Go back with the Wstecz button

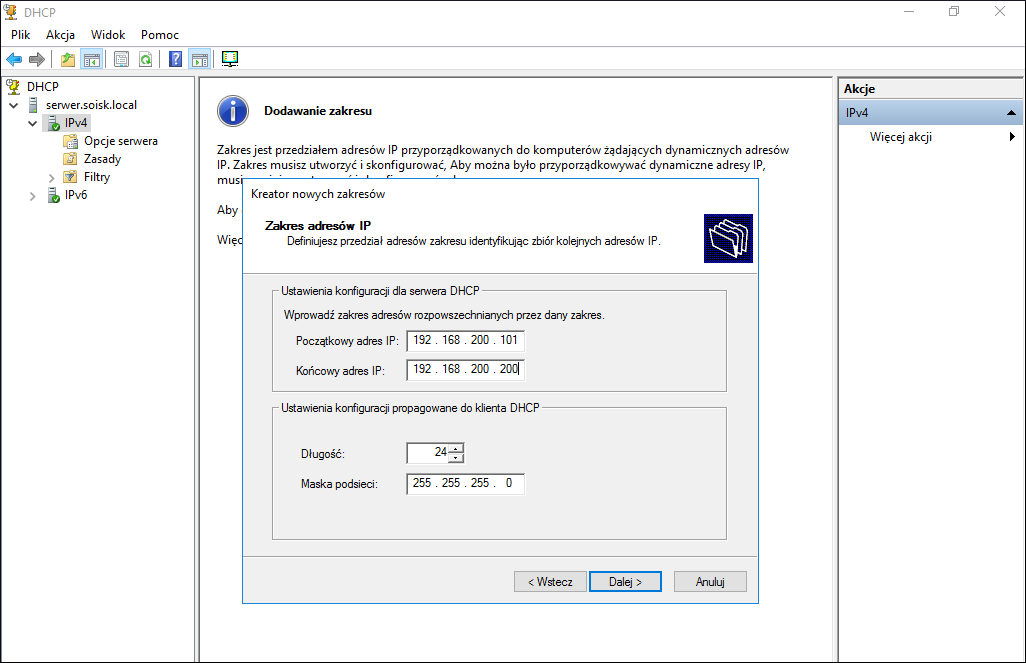coord(550,582)
